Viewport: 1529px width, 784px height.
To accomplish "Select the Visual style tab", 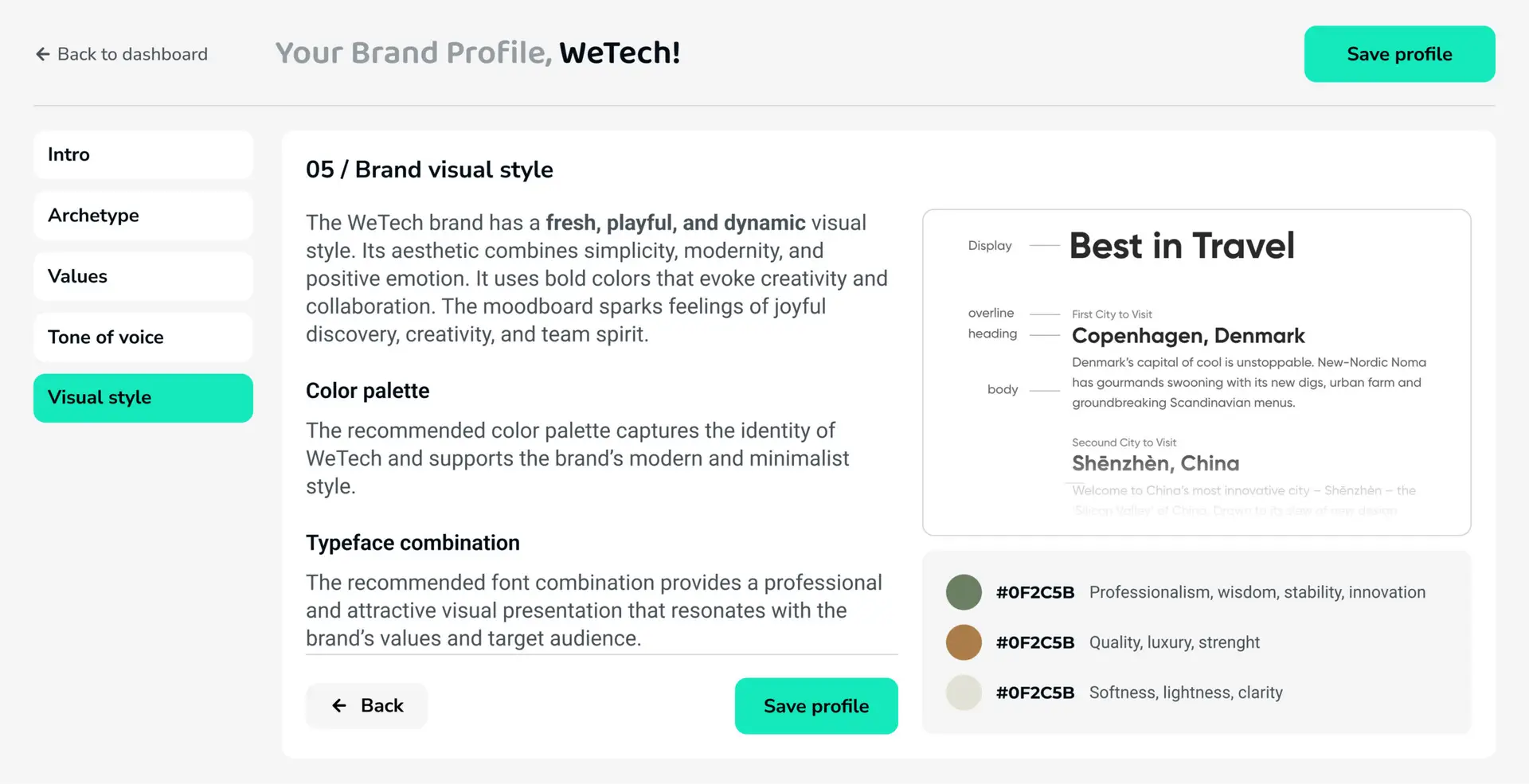I will (143, 398).
